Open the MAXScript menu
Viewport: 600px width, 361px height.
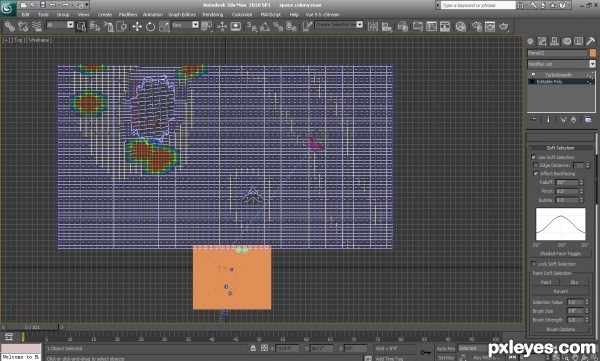pyautogui.click(x=271, y=15)
